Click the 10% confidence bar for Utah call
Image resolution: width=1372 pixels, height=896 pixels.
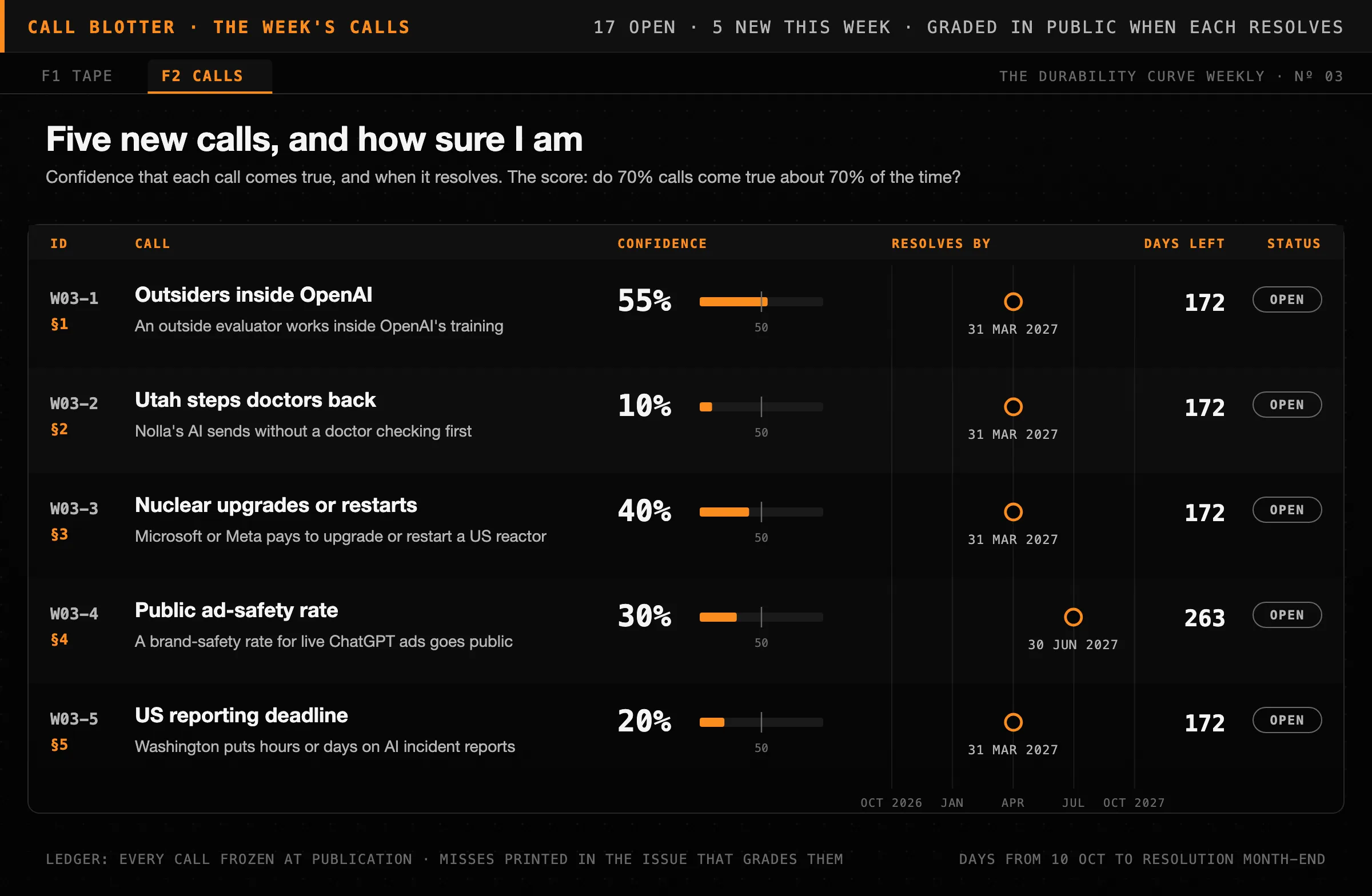[761, 407]
